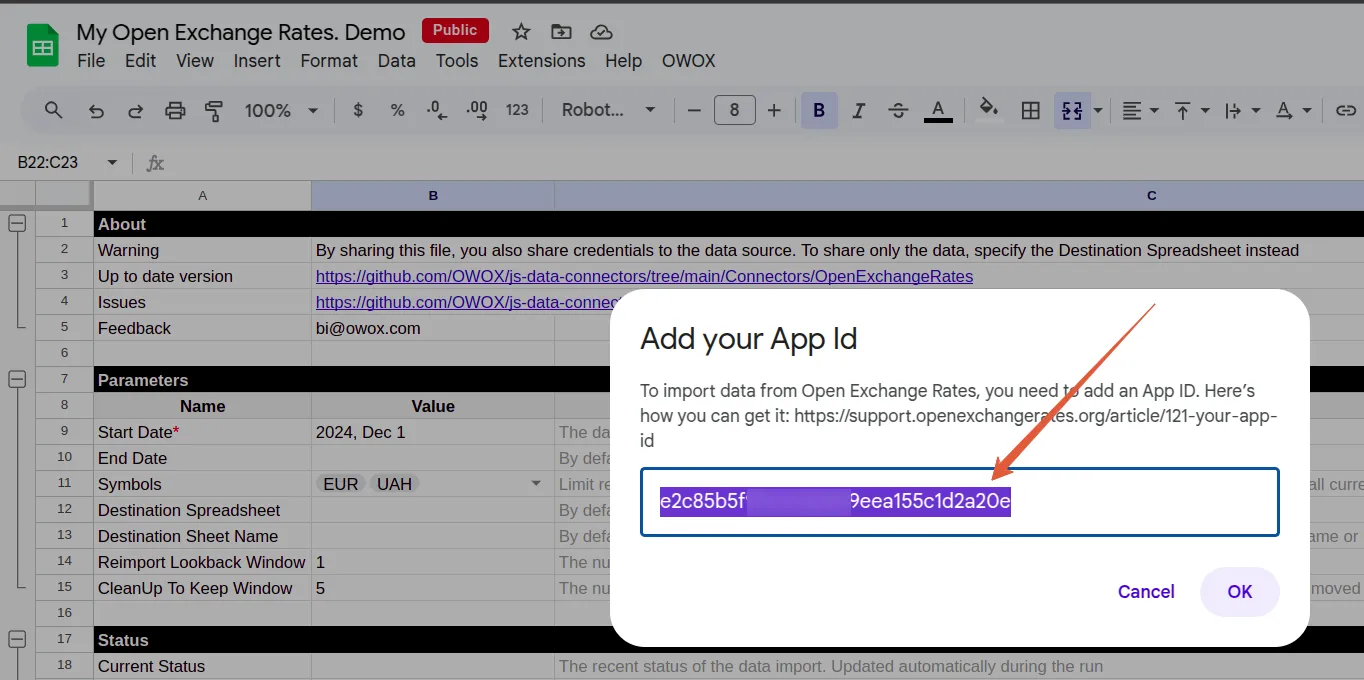This screenshot has height=680, width=1364.
Task: Click the move to folder icon
Action: point(561,32)
